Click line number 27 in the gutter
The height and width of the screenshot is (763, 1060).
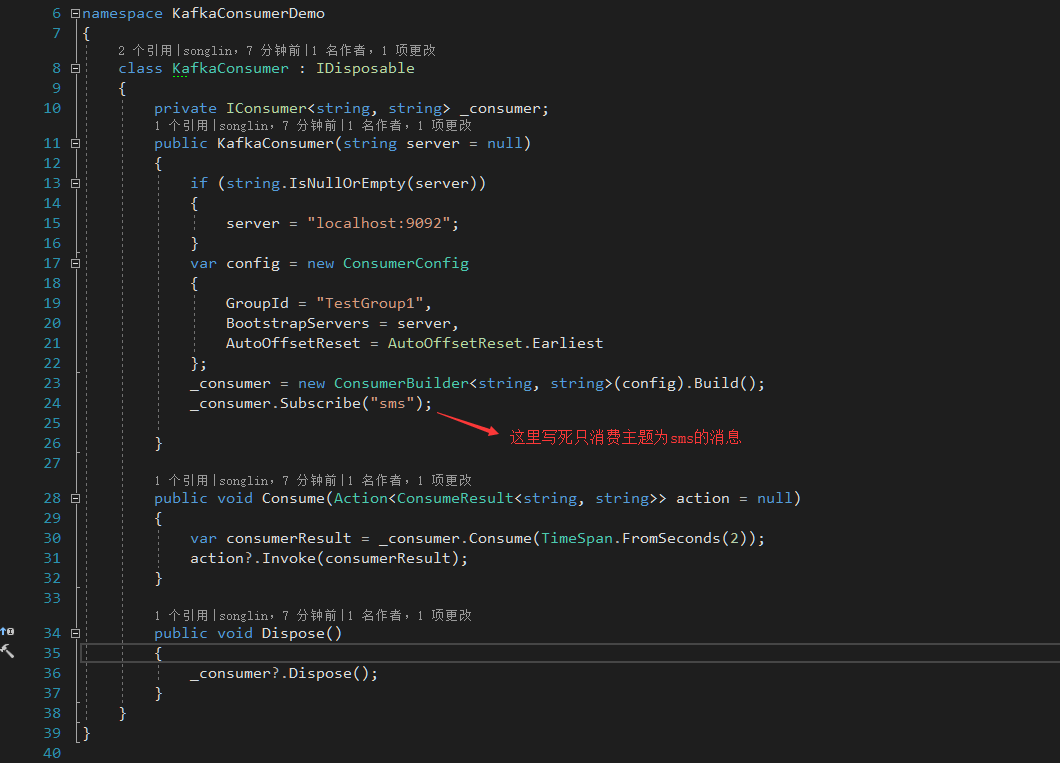click(52, 463)
